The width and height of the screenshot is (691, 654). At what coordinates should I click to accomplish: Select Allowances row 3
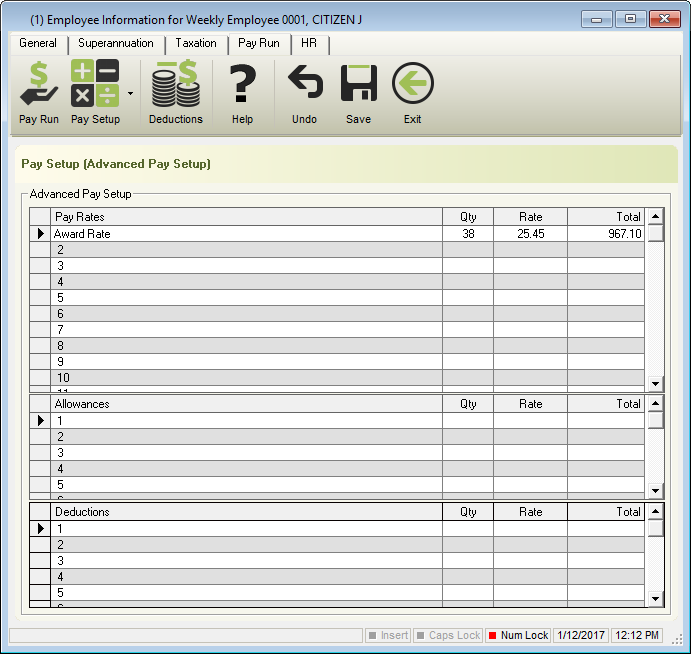click(337, 453)
